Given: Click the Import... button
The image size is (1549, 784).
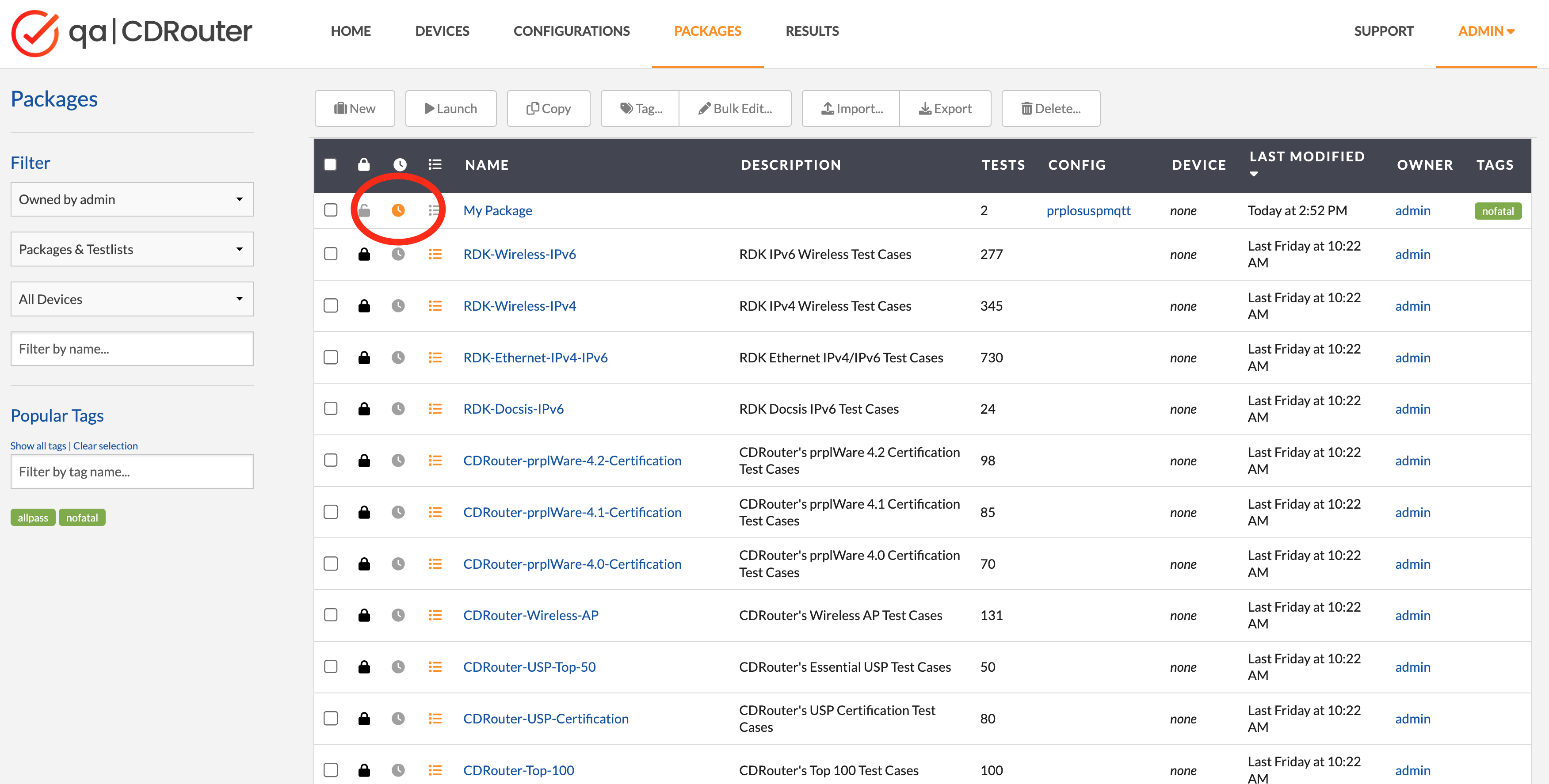Looking at the screenshot, I should click(851, 109).
